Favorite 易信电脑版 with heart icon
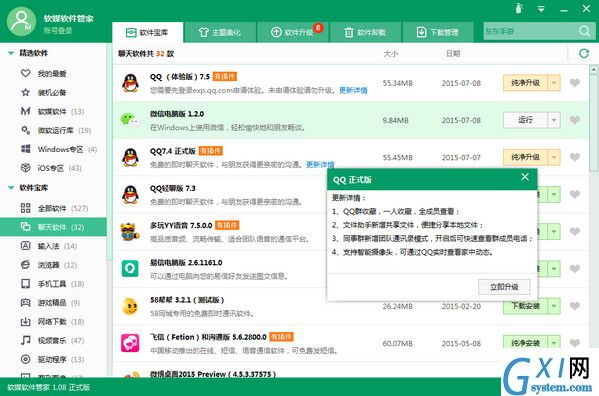This screenshot has height=396, width=599. (x=575, y=269)
